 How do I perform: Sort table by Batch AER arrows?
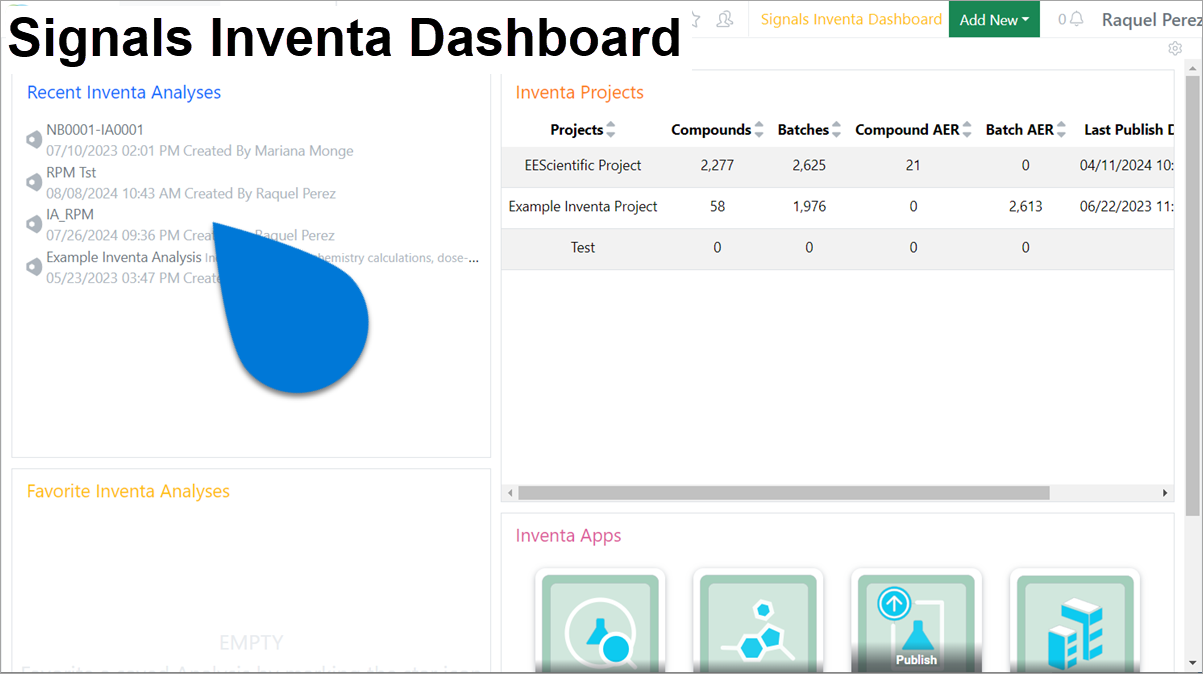(x=1062, y=130)
